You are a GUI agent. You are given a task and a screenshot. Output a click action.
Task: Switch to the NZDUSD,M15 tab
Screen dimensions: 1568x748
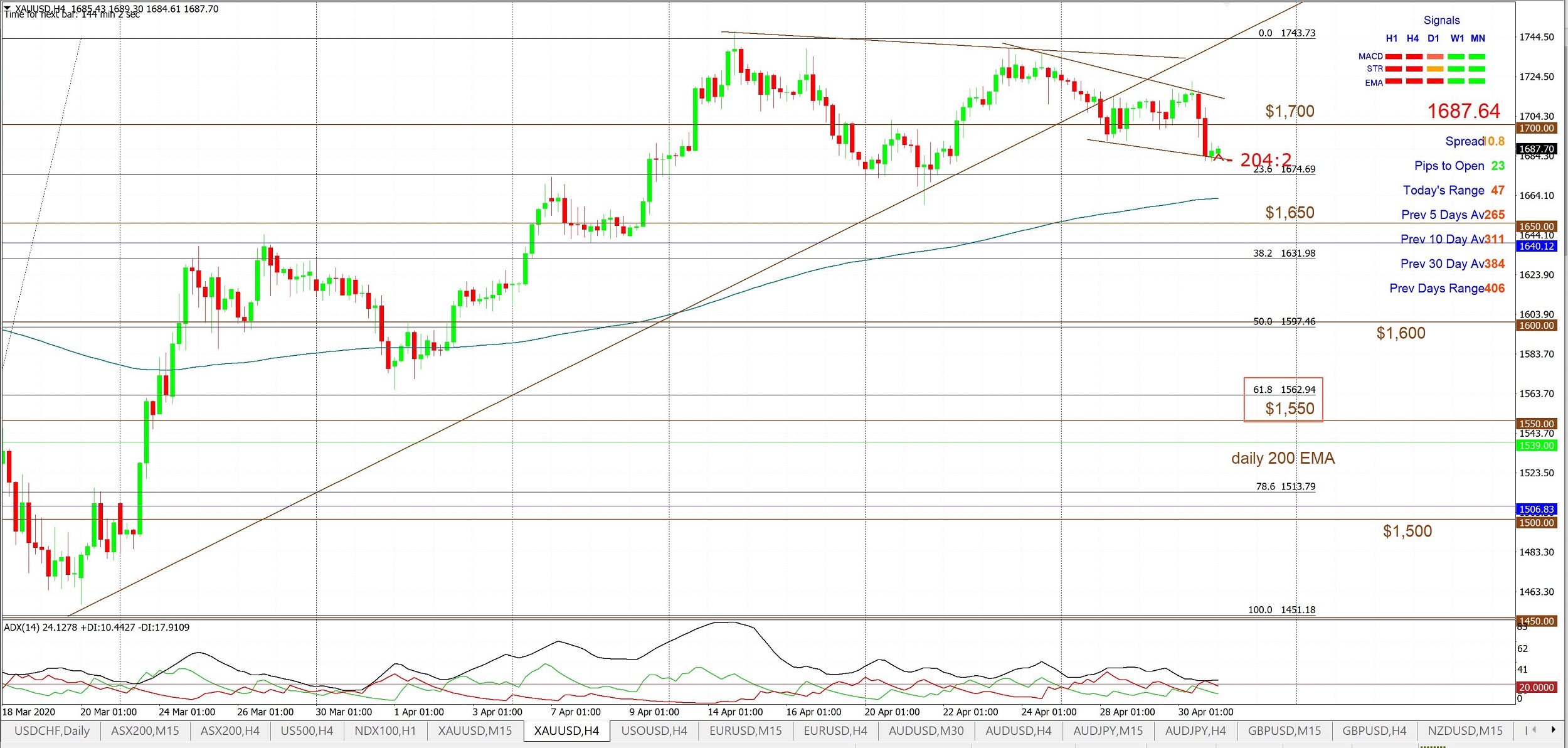(x=1465, y=730)
